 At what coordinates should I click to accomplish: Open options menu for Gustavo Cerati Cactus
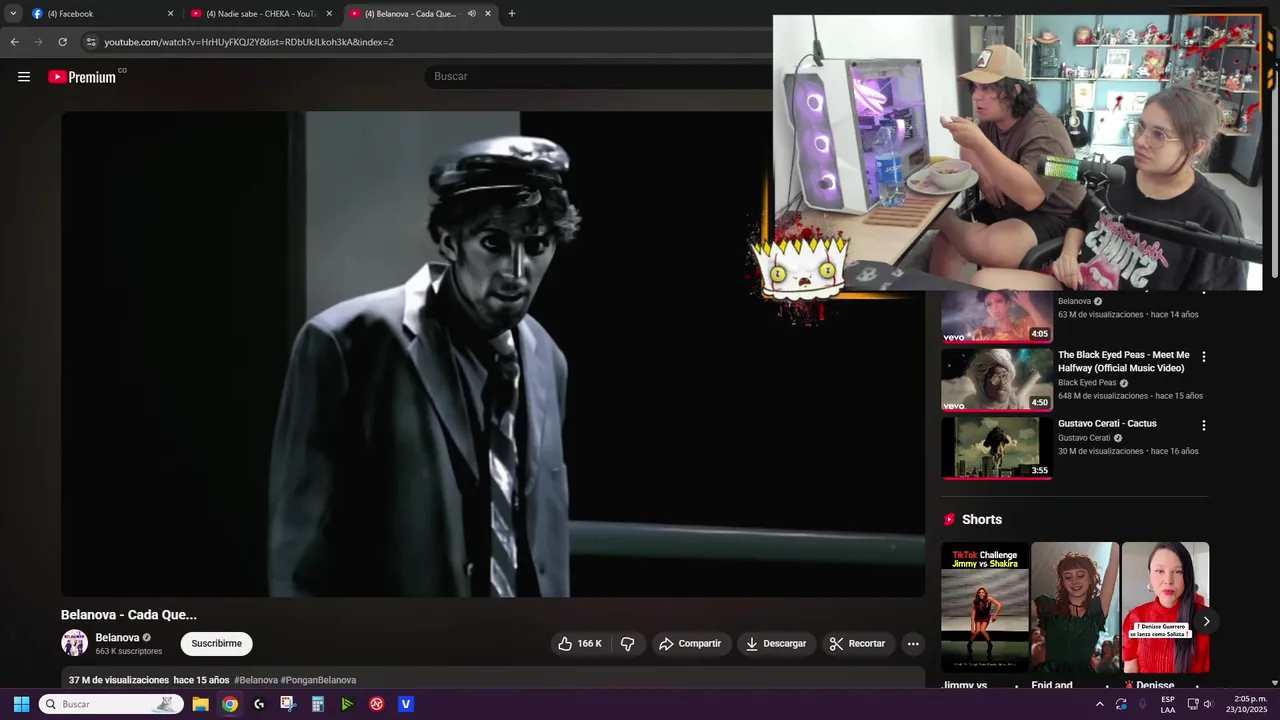[x=1203, y=425]
